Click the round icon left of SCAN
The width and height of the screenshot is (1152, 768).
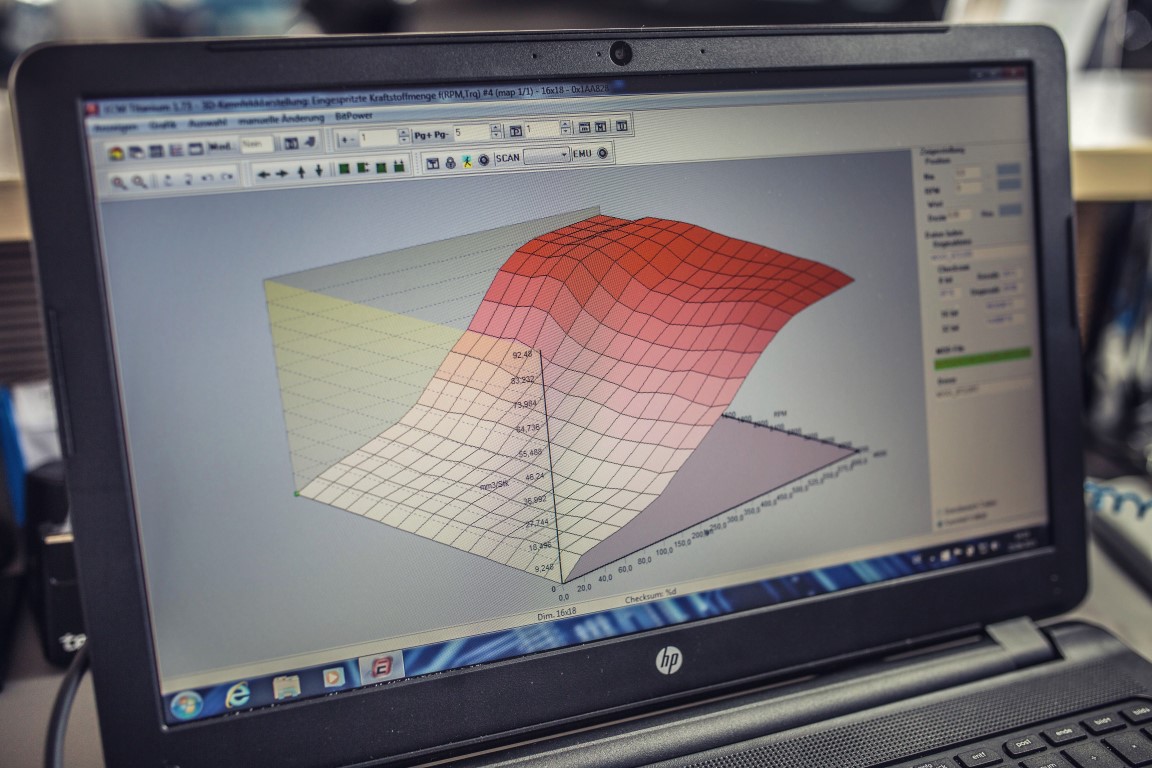coord(483,159)
